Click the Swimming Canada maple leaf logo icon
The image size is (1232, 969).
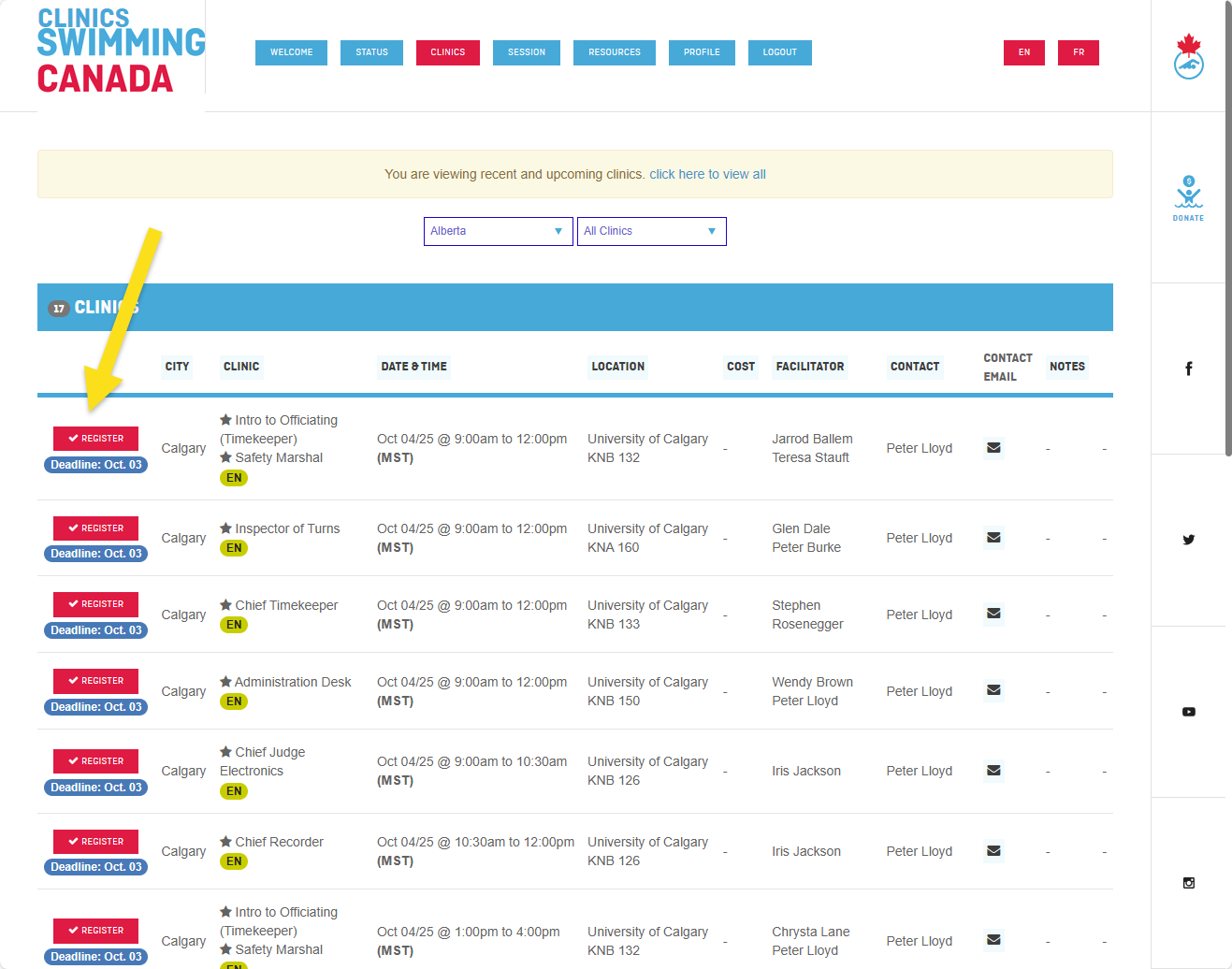point(1188,56)
